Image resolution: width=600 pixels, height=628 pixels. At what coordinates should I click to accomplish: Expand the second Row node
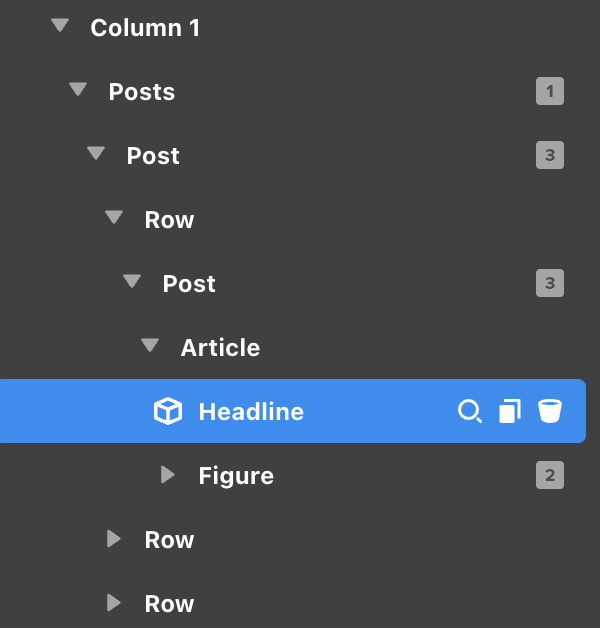(x=114, y=539)
